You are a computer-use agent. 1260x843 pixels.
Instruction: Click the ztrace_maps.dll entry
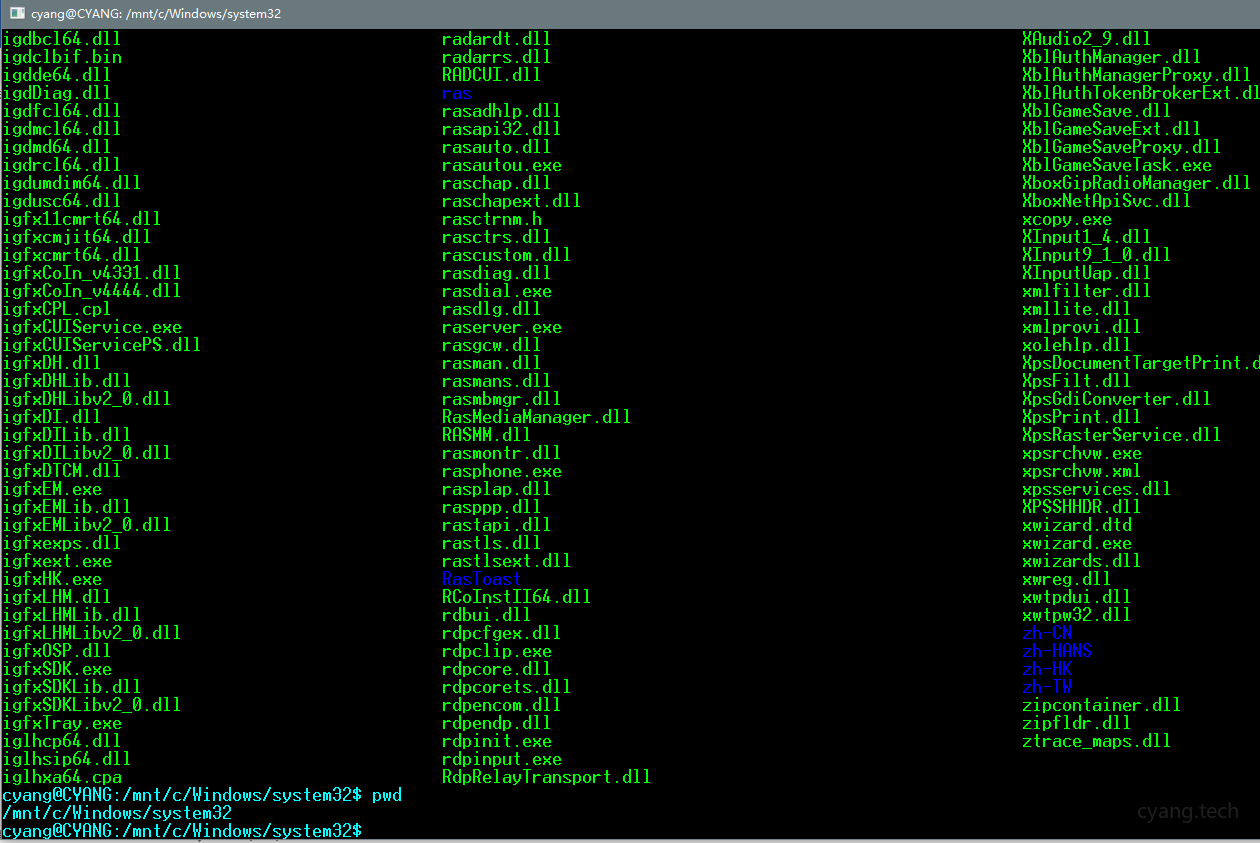(1096, 741)
